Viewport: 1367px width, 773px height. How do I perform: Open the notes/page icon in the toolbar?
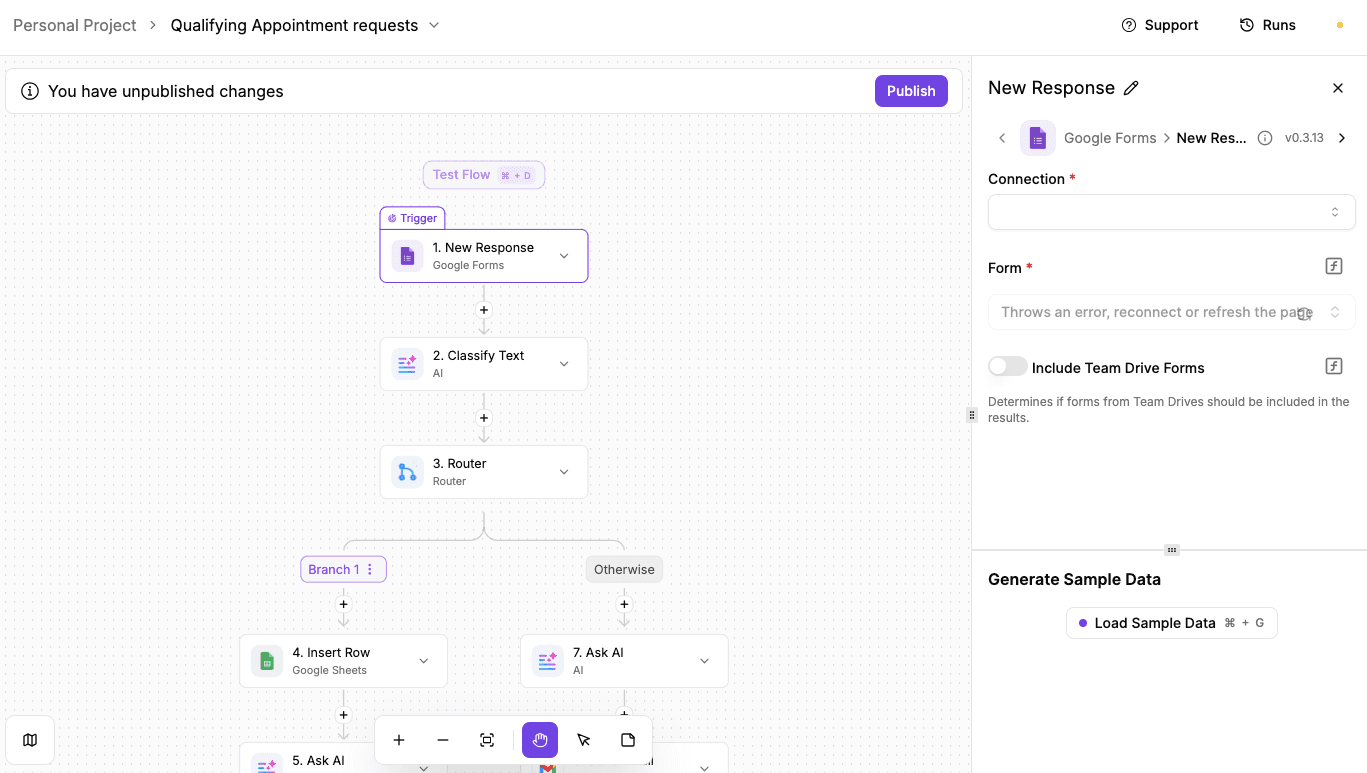627,740
